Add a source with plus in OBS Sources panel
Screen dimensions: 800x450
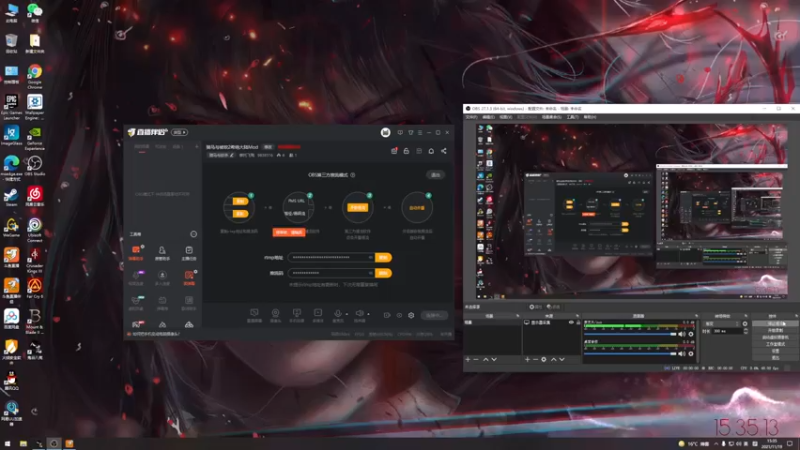(527, 360)
